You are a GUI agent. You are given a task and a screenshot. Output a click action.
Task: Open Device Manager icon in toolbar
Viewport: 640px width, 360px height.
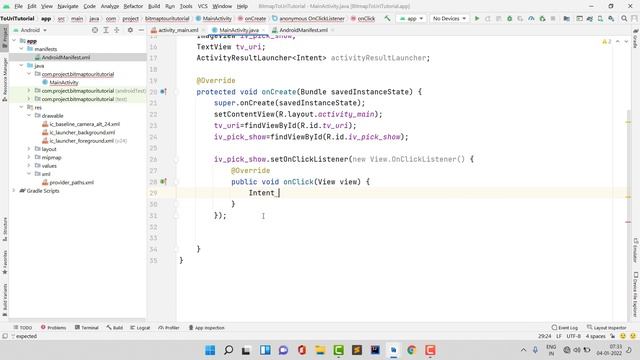600,19
